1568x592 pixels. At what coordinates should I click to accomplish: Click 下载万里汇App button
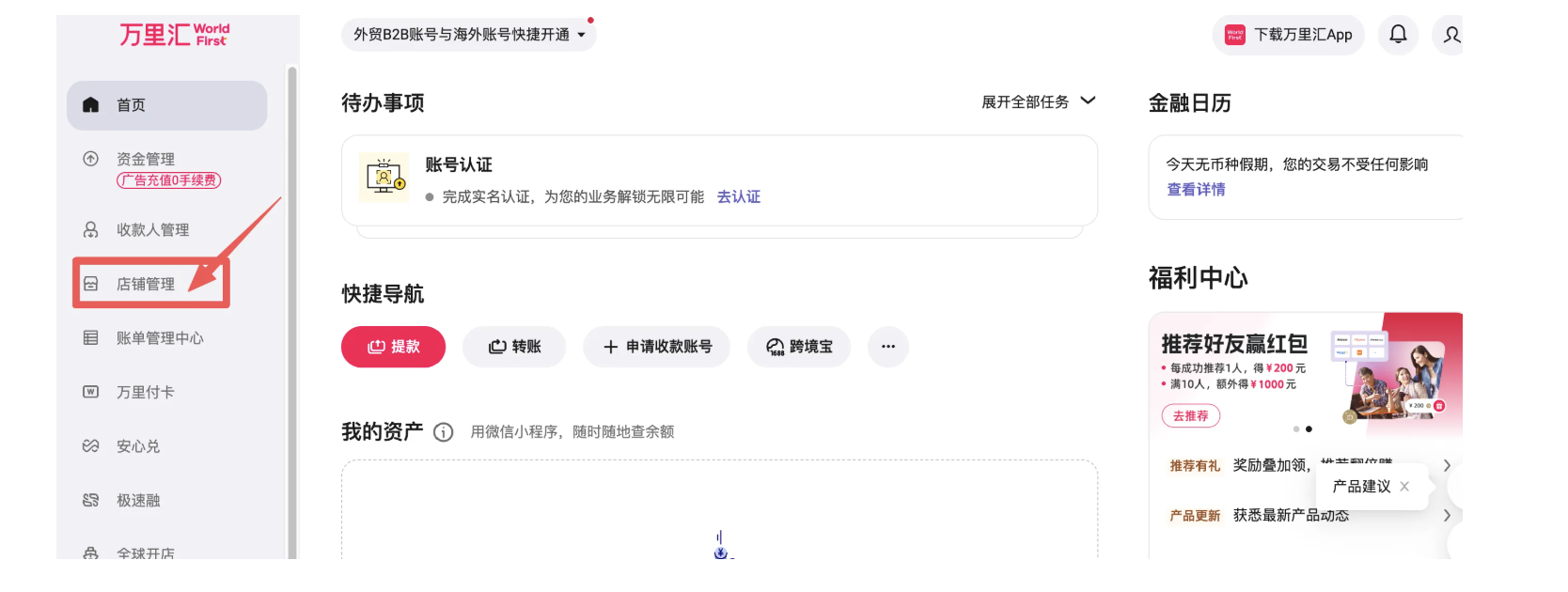1288,35
